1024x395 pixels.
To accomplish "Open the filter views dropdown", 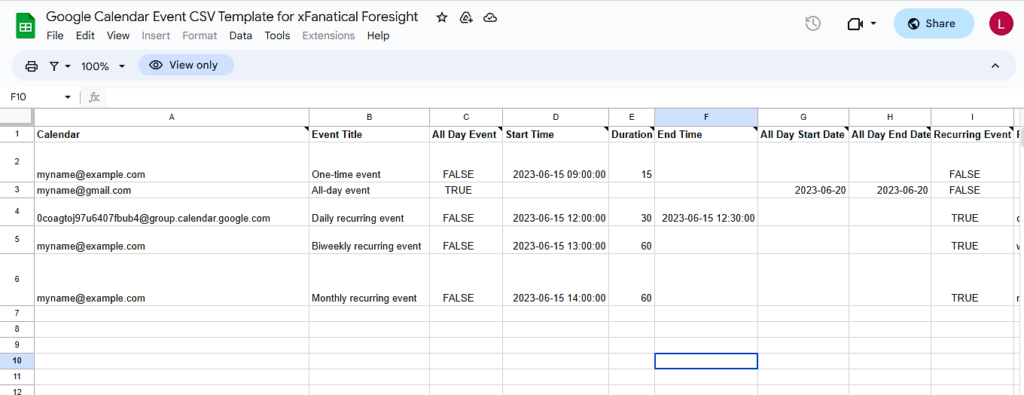I will click(x=60, y=66).
